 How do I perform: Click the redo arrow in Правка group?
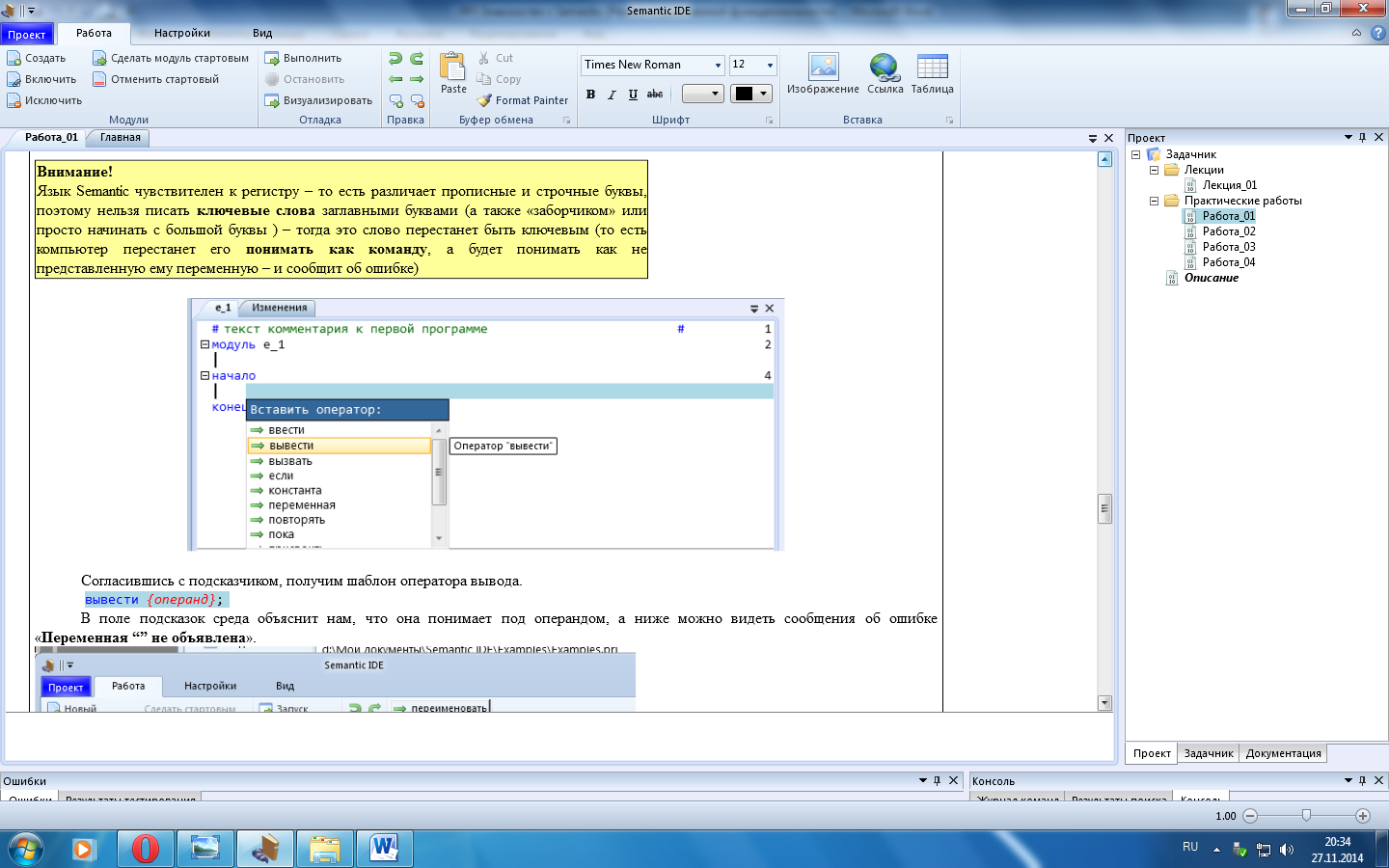pyautogui.click(x=417, y=59)
